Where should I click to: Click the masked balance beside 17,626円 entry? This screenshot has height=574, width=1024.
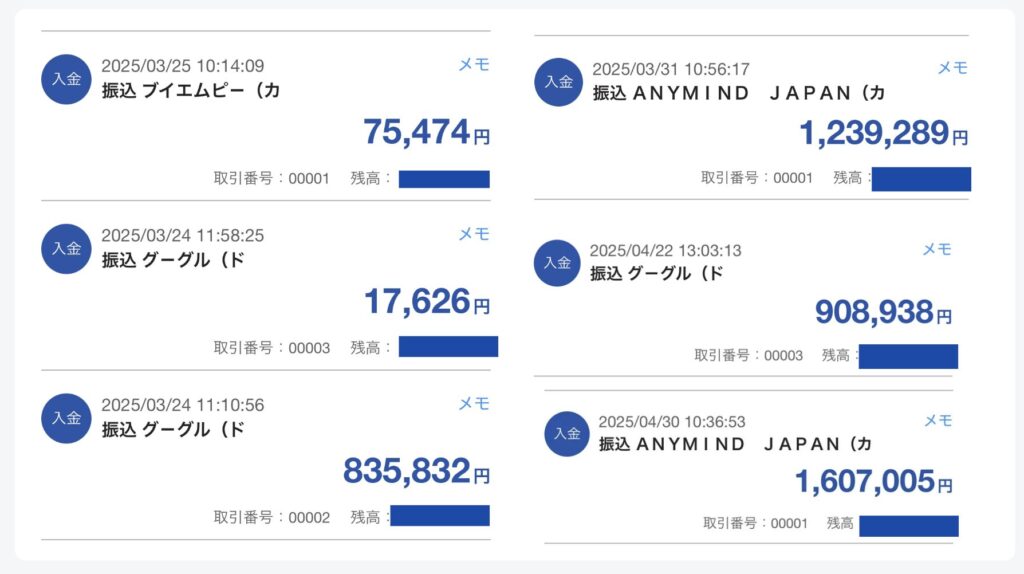(449, 347)
